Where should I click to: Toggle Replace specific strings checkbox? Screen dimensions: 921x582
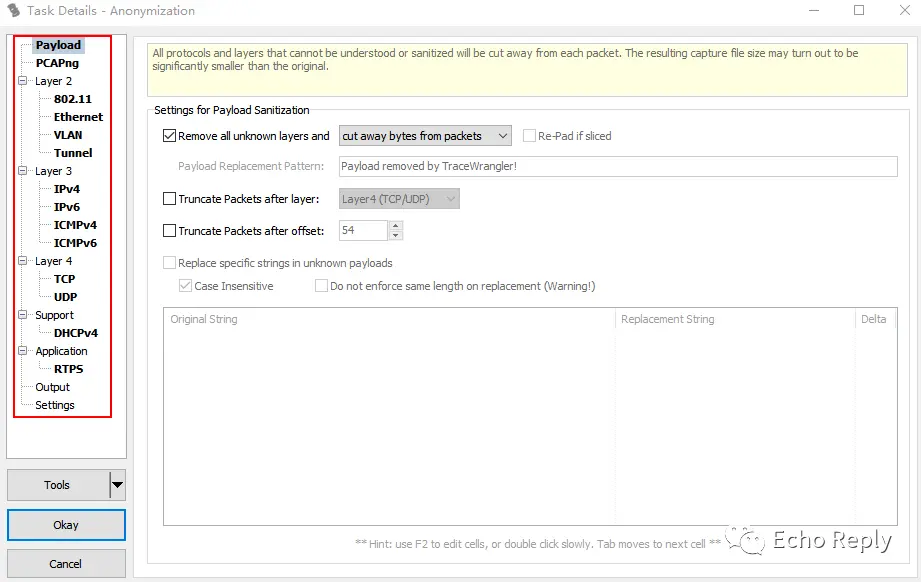[x=169, y=263]
